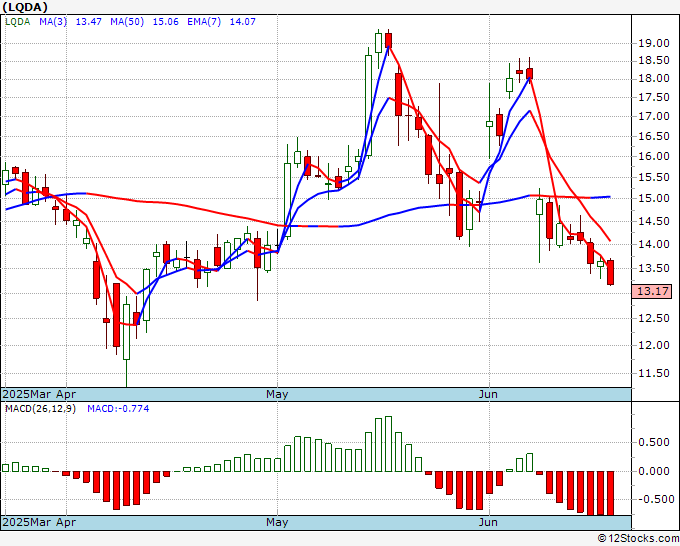Click the 15.50 price axis label
The width and height of the screenshot is (680, 546).
tap(654, 177)
